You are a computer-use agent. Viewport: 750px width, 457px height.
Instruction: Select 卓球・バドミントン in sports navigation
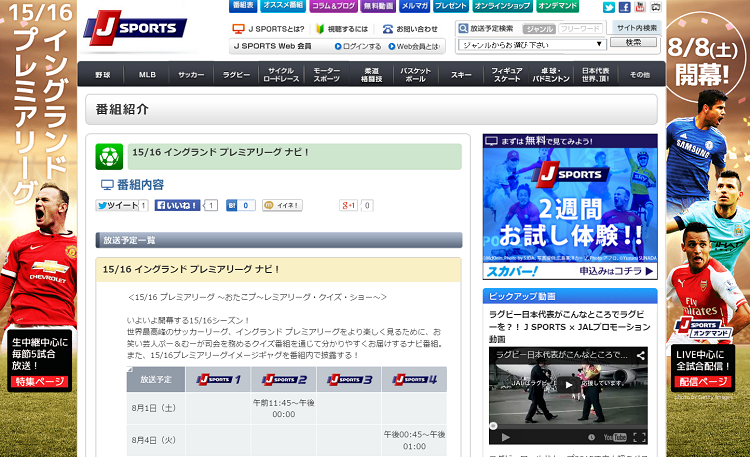551,75
